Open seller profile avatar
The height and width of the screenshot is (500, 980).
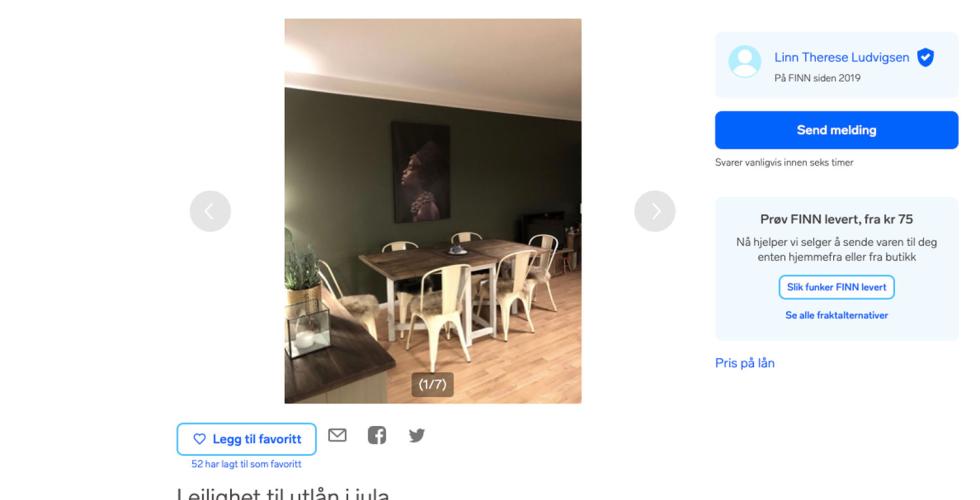click(745, 61)
